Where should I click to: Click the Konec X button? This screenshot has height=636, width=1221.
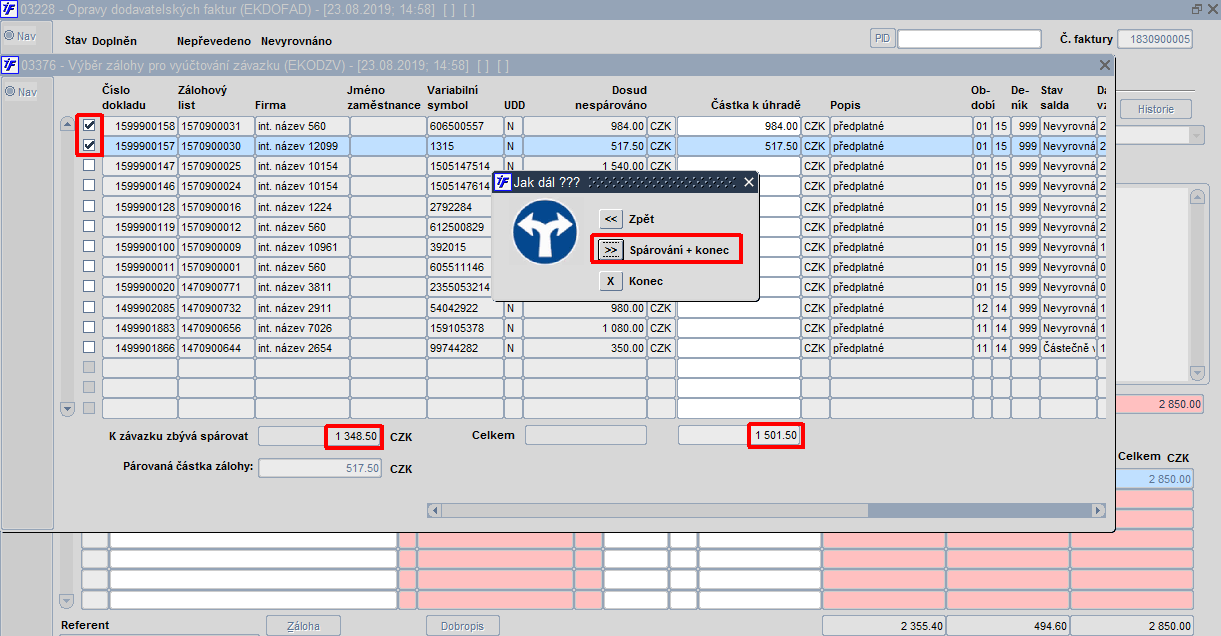coord(611,281)
